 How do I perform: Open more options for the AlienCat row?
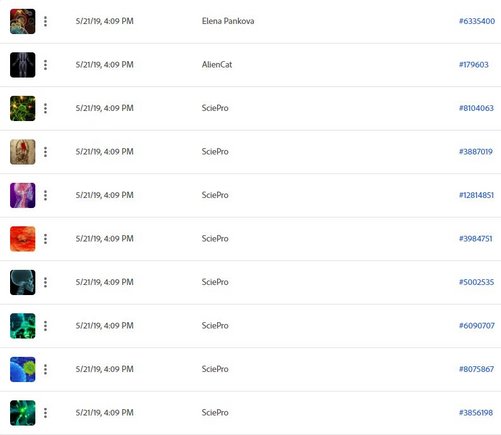(45, 65)
